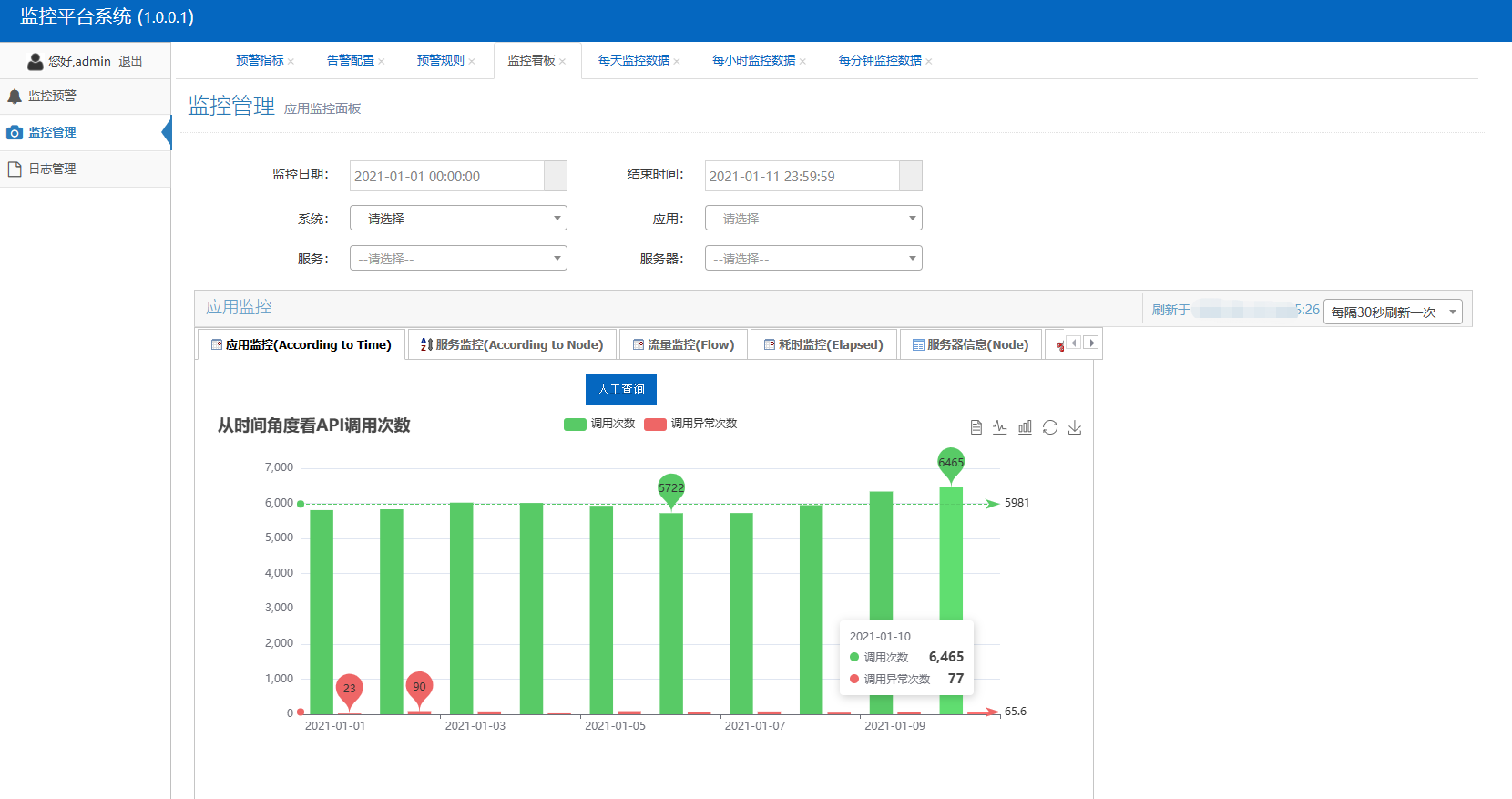Toggle 调用异常次数 legend series

click(690, 424)
